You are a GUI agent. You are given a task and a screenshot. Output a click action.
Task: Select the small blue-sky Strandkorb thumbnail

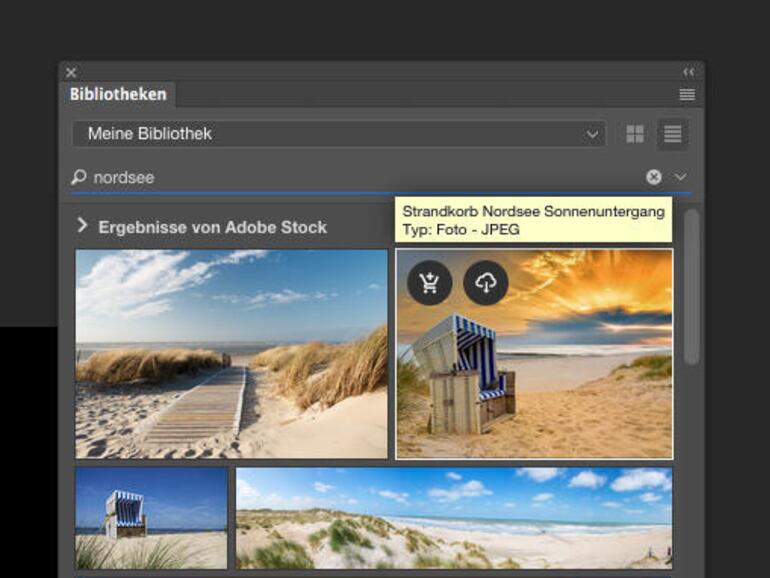point(151,518)
